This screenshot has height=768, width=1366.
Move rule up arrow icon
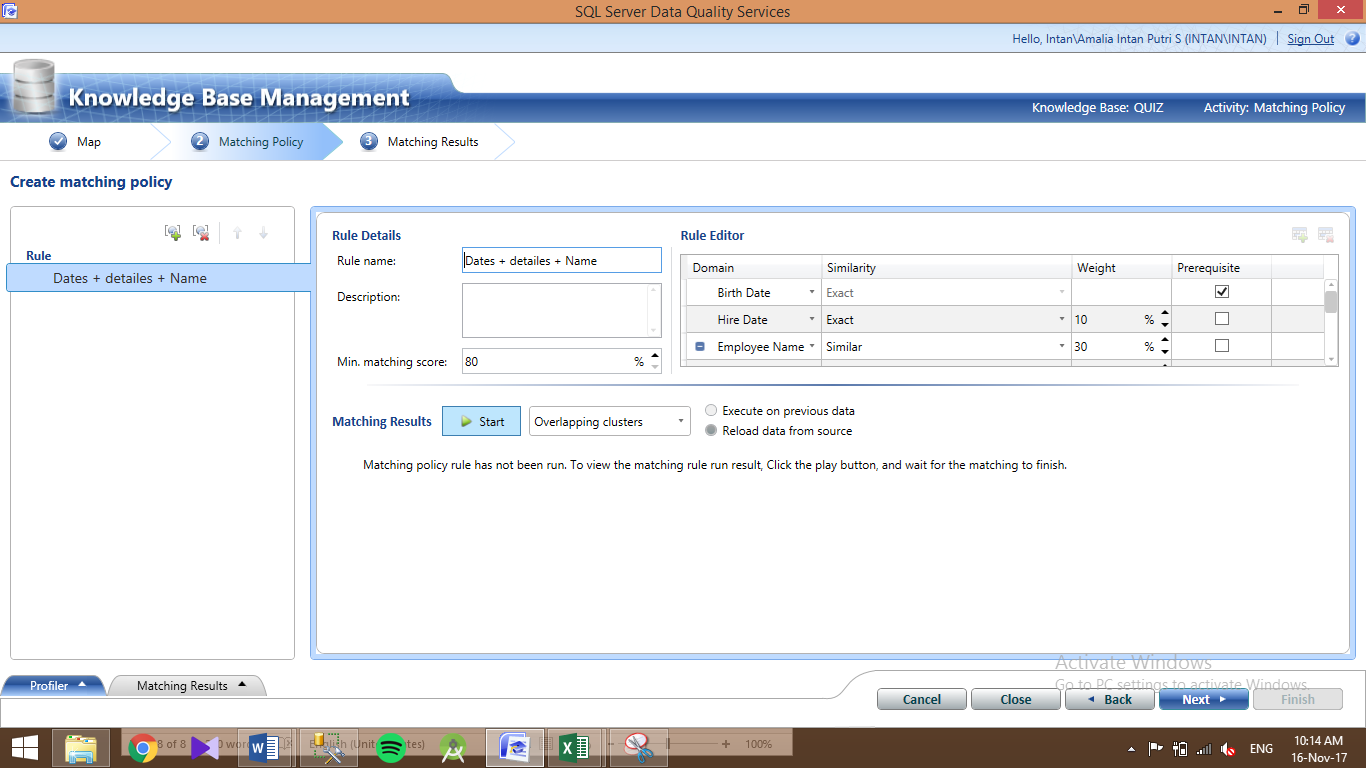pos(237,233)
